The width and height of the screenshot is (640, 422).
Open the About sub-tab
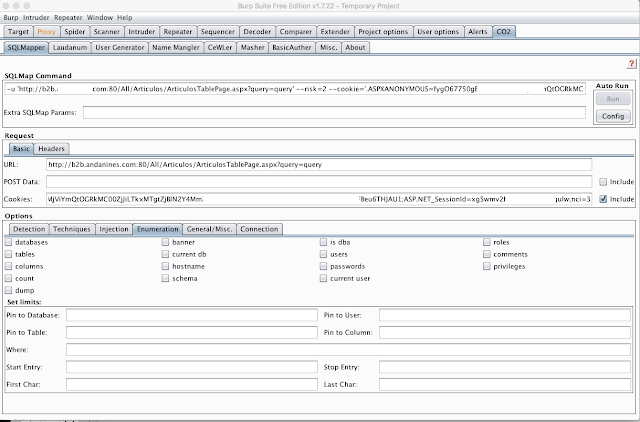[x=355, y=47]
